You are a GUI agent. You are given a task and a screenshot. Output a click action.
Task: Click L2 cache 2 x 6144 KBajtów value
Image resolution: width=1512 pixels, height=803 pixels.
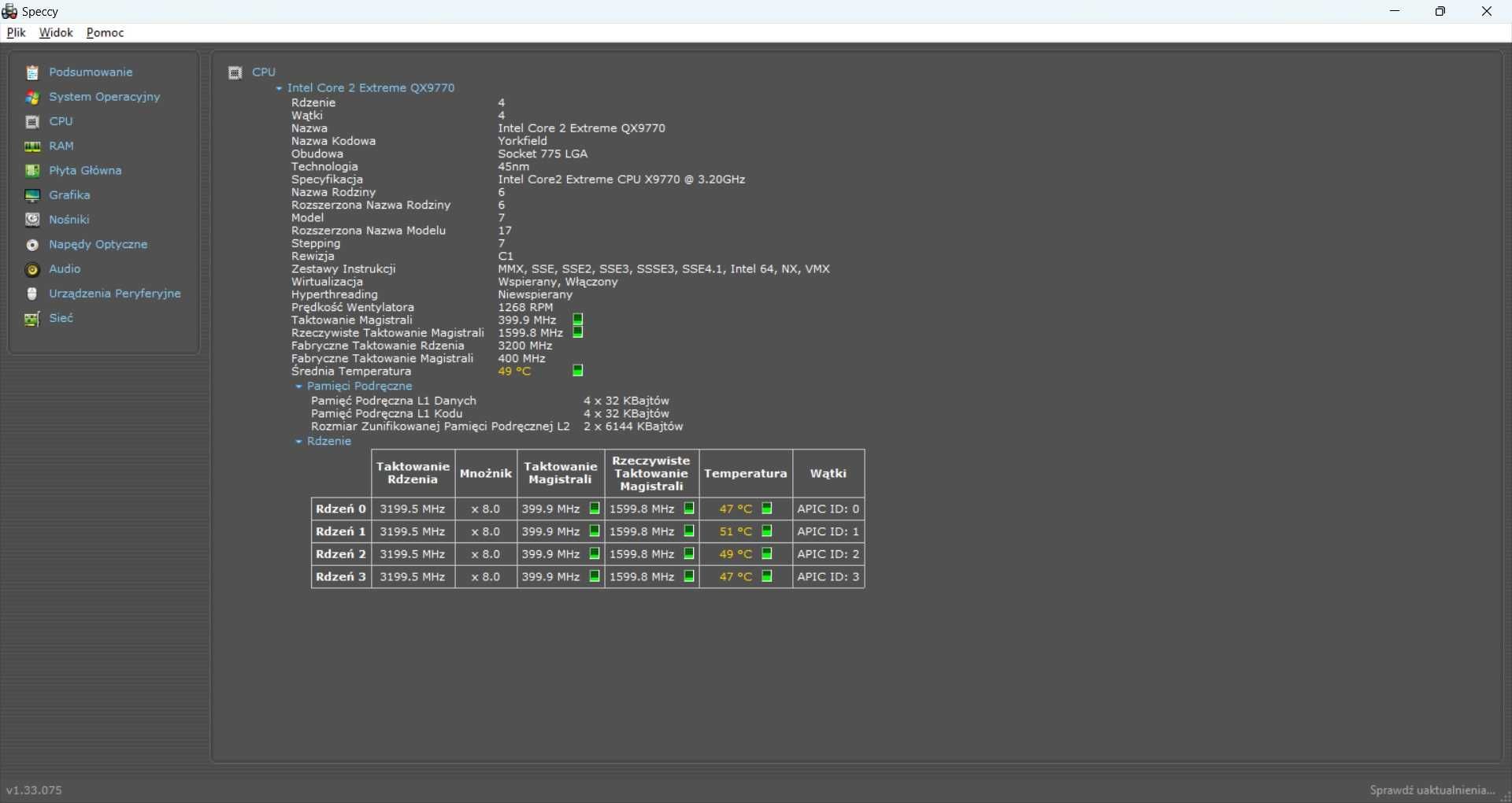(x=633, y=426)
